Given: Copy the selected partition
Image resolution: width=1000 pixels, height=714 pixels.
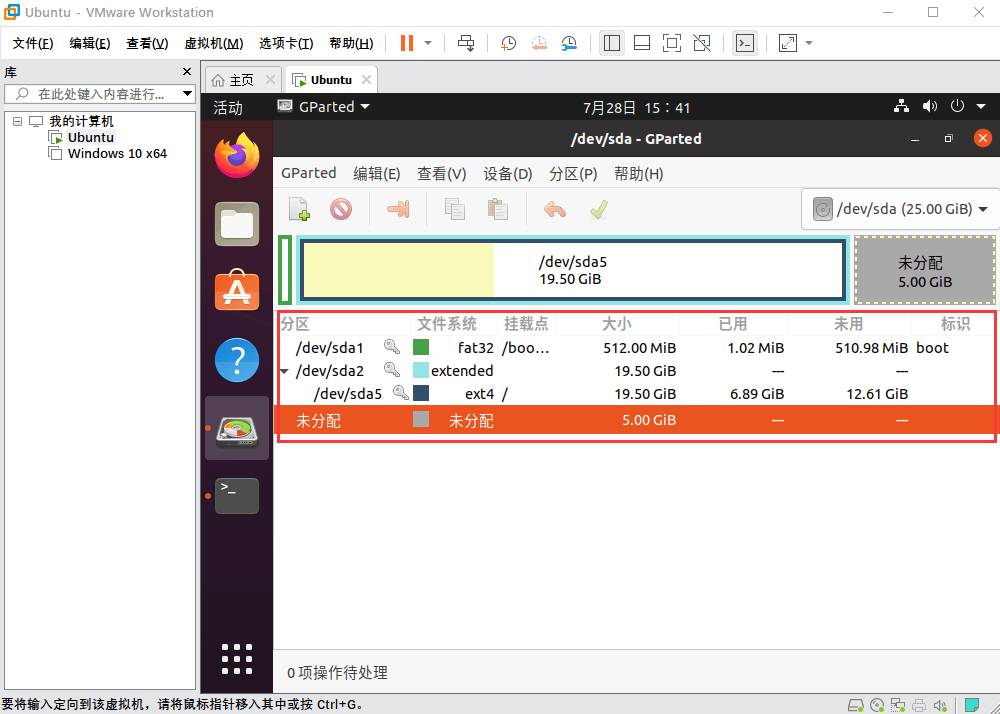Looking at the screenshot, I should [x=454, y=209].
